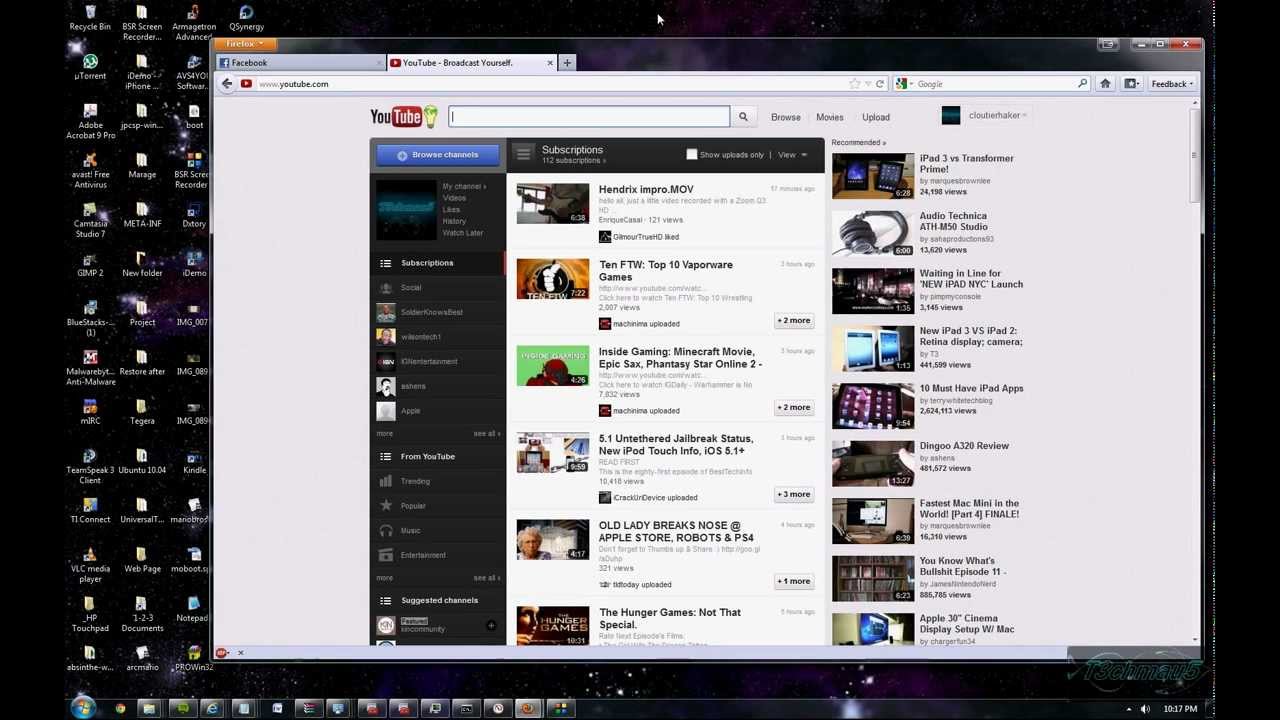
Task: Click the My channel link in sidebar
Action: pos(464,187)
